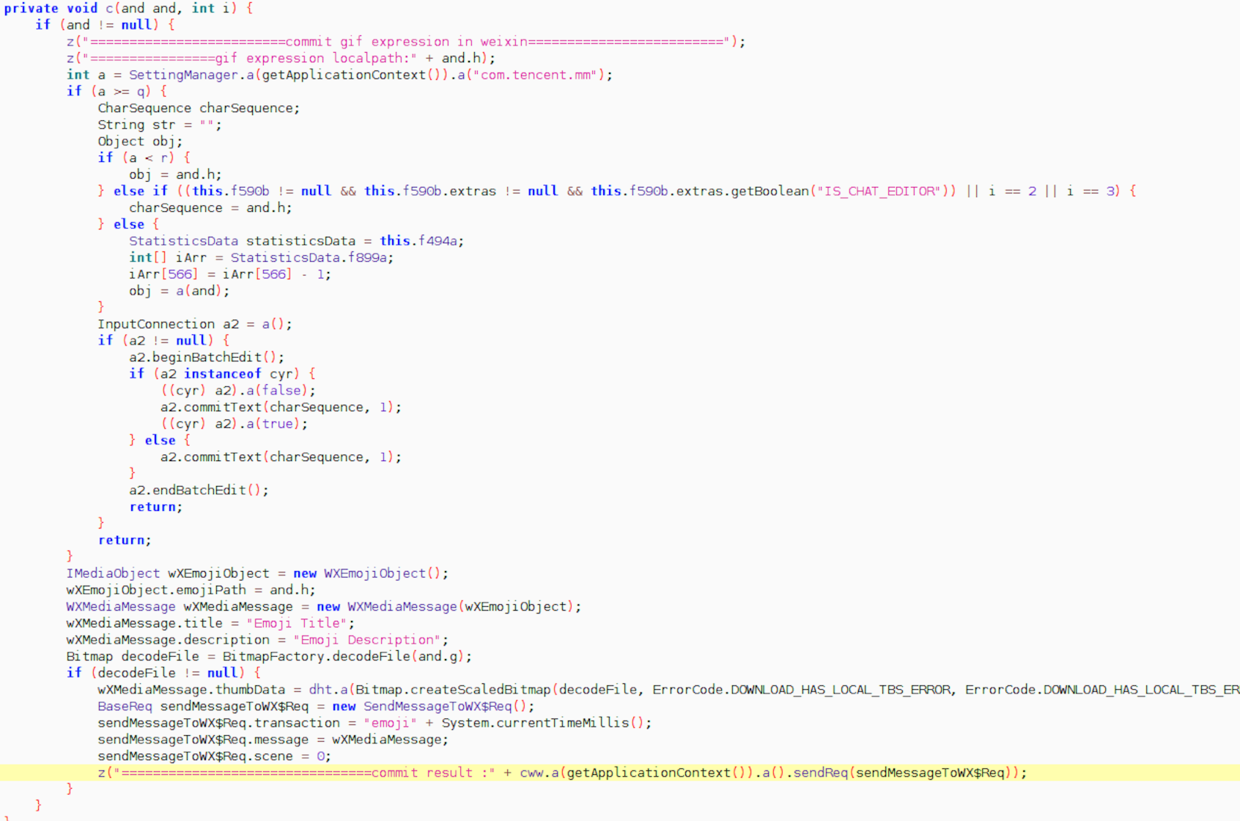Click the 'String str = "";' line
Screen dimensions: 1240x821
pos(160,124)
